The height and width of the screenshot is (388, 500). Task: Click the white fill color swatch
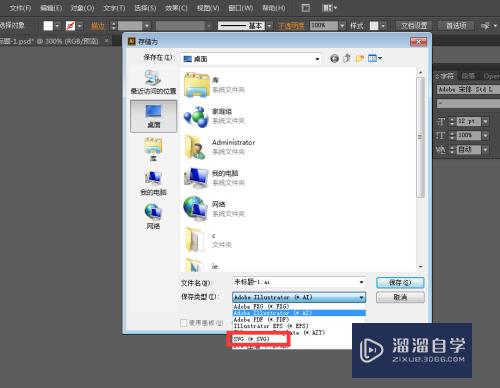tap(48, 26)
